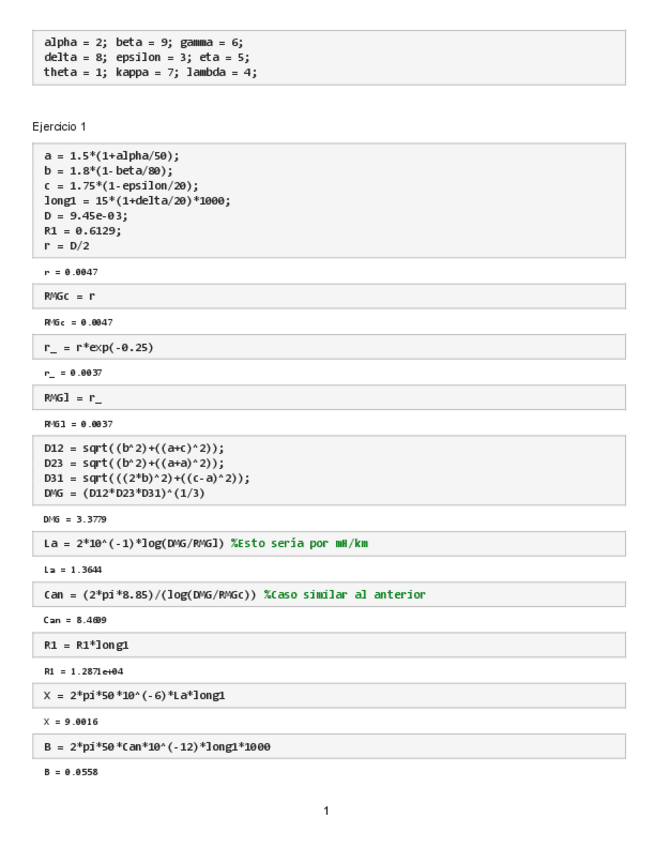
Task: Click the r_ = r*exp(-0.25) code cell
Action: coord(100,347)
